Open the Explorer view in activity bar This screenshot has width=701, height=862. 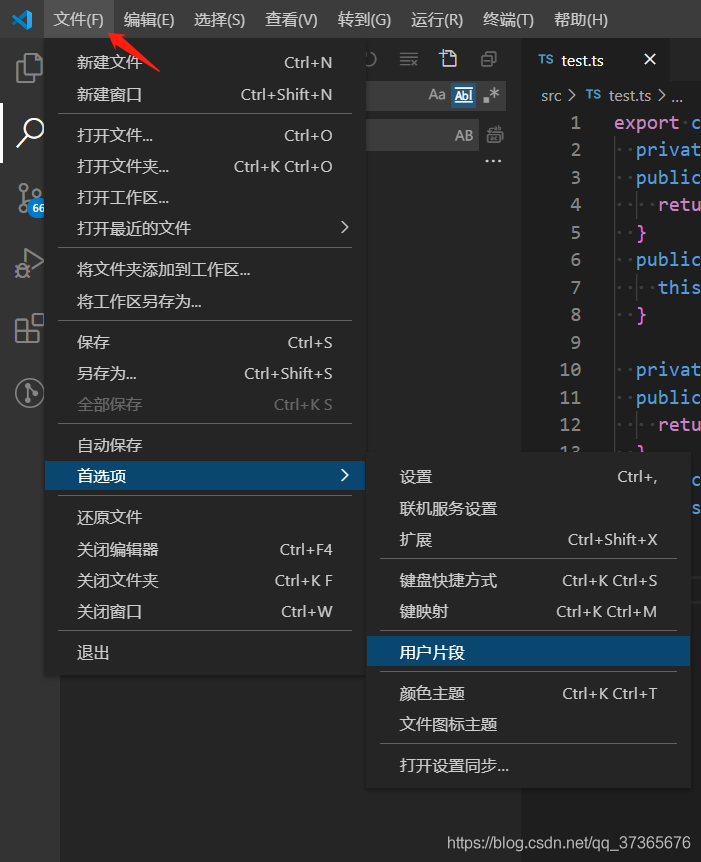point(29,68)
